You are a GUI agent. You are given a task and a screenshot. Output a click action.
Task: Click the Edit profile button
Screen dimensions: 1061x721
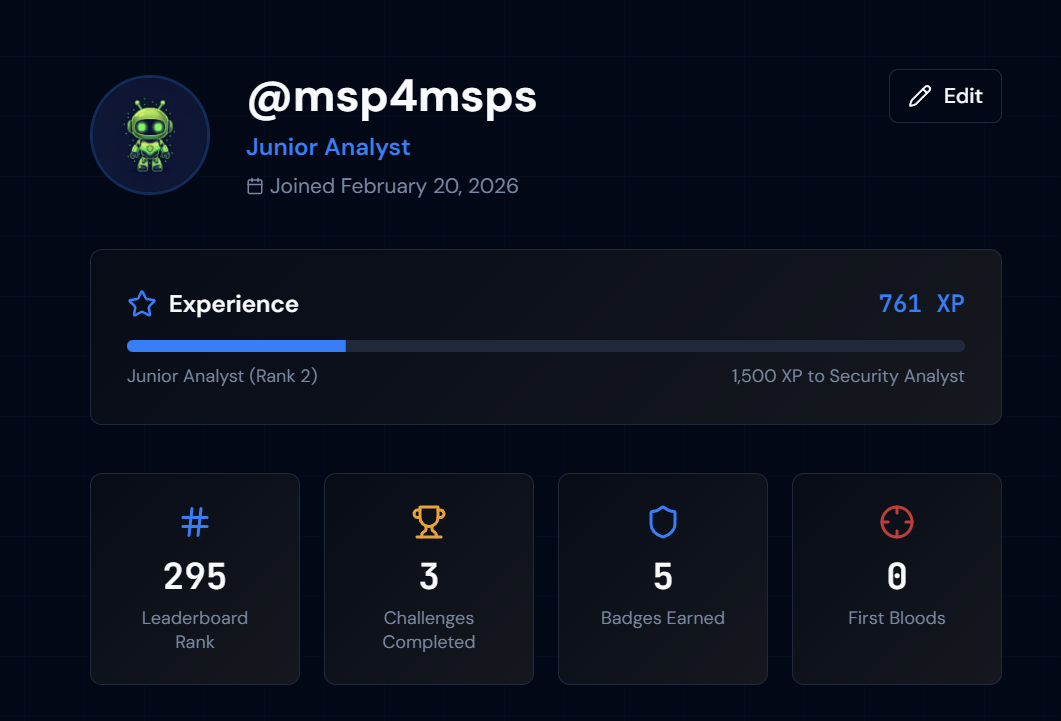(945, 96)
